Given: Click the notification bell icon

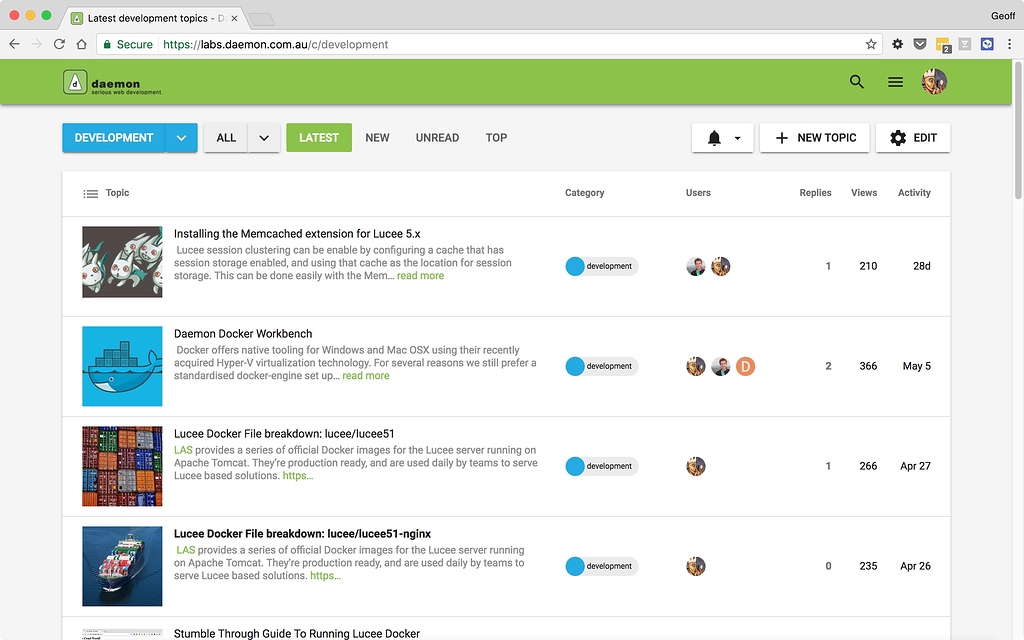Looking at the screenshot, I should (716, 138).
